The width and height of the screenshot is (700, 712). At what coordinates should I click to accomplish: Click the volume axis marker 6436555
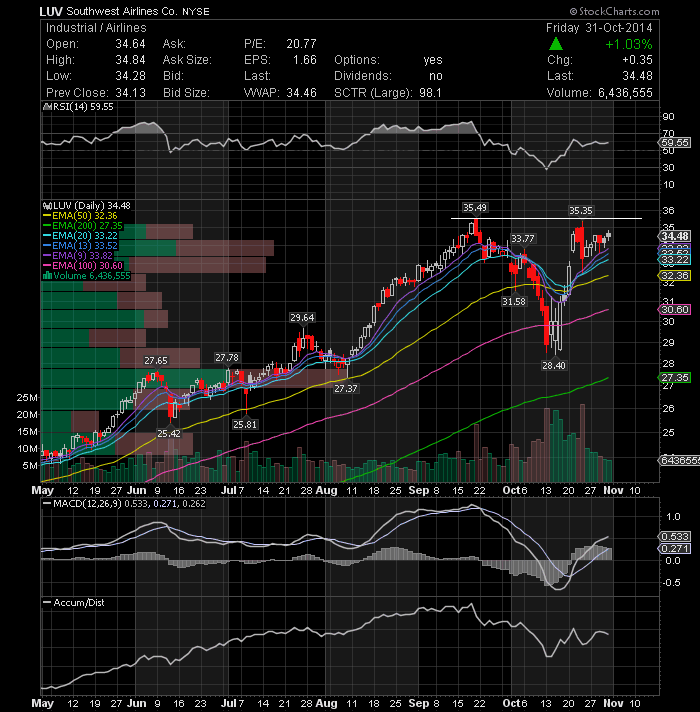click(679, 460)
